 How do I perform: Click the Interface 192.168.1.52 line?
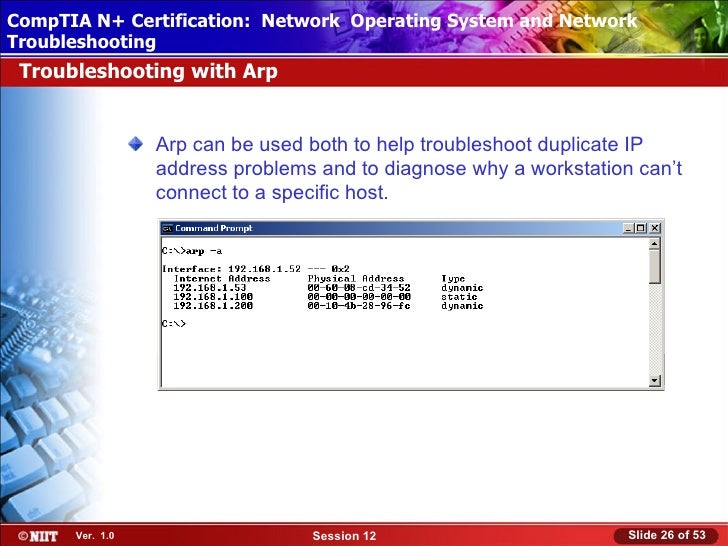click(x=256, y=269)
